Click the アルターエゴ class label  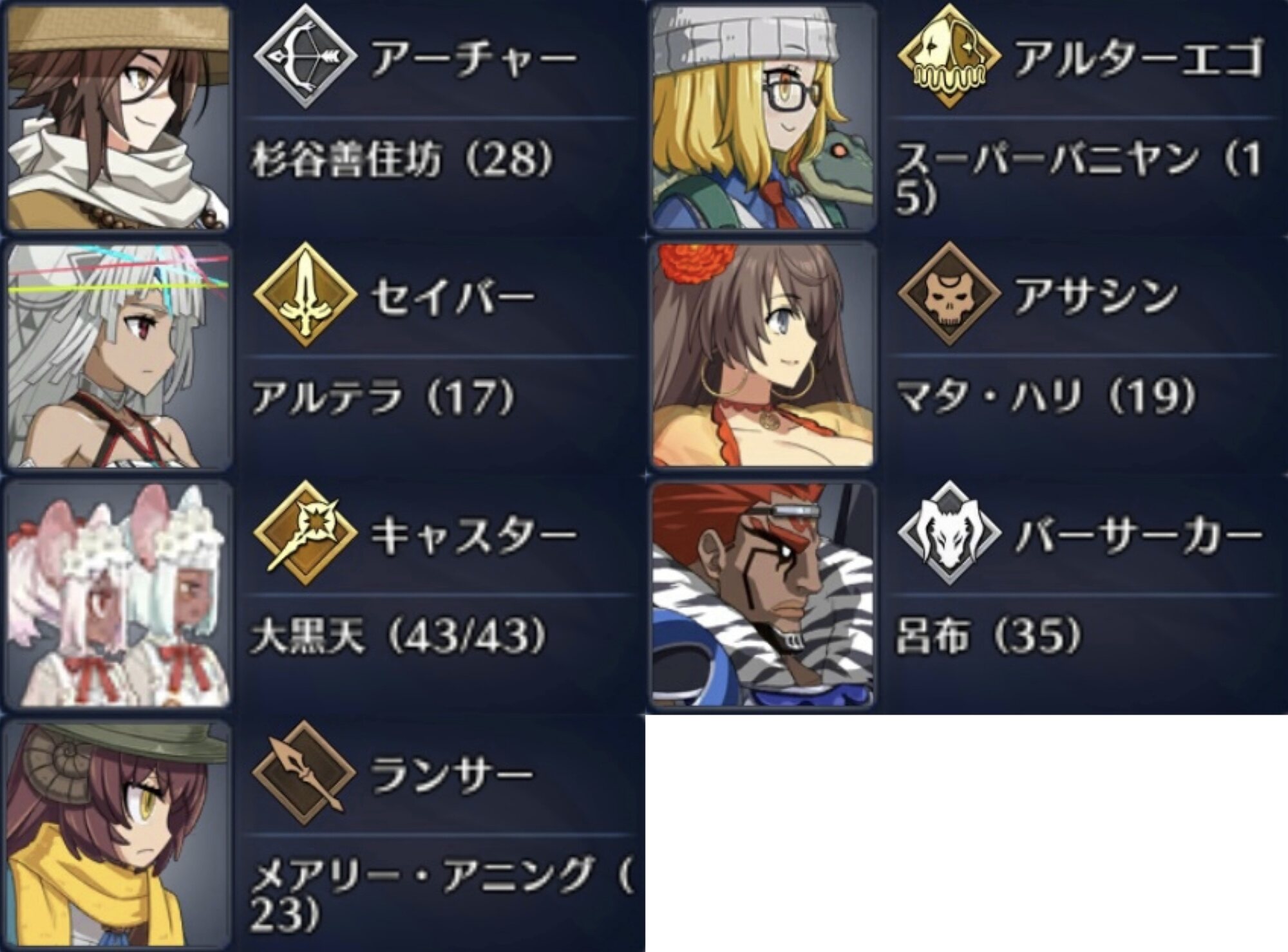pos(1139,58)
